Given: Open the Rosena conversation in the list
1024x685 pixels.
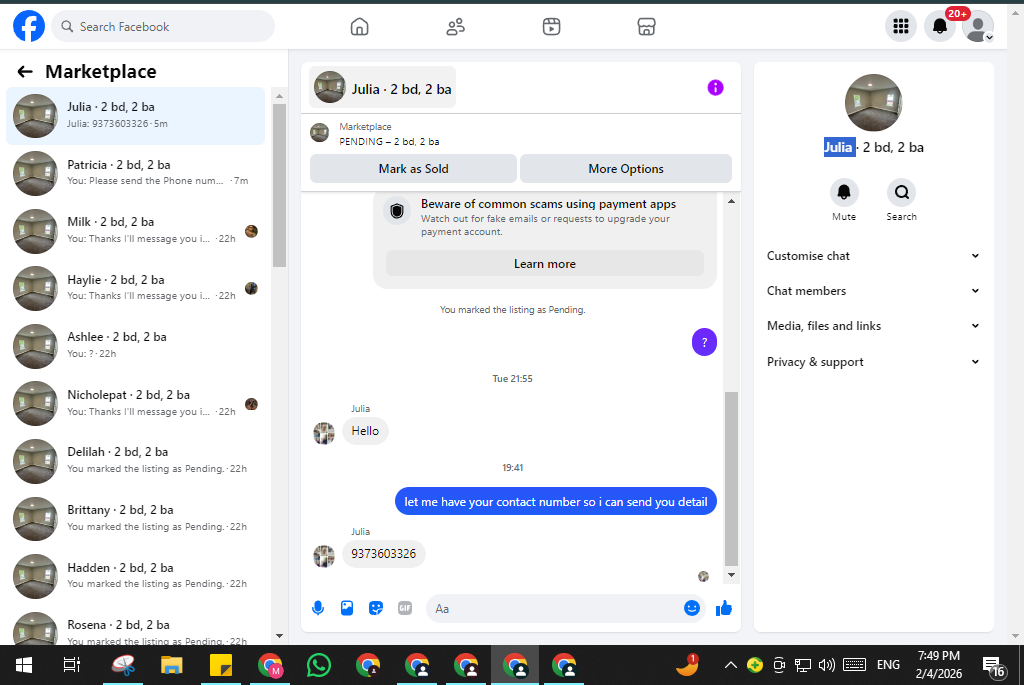Looking at the screenshot, I should pos(136,627).
